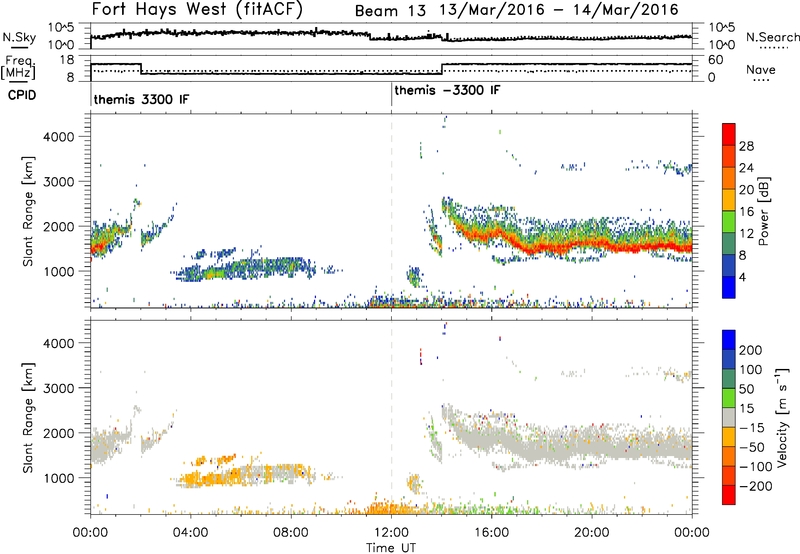Click the blue top of the velocity colorbar
The height and width of the screenshot is (554, 800).
coord(729,340)
